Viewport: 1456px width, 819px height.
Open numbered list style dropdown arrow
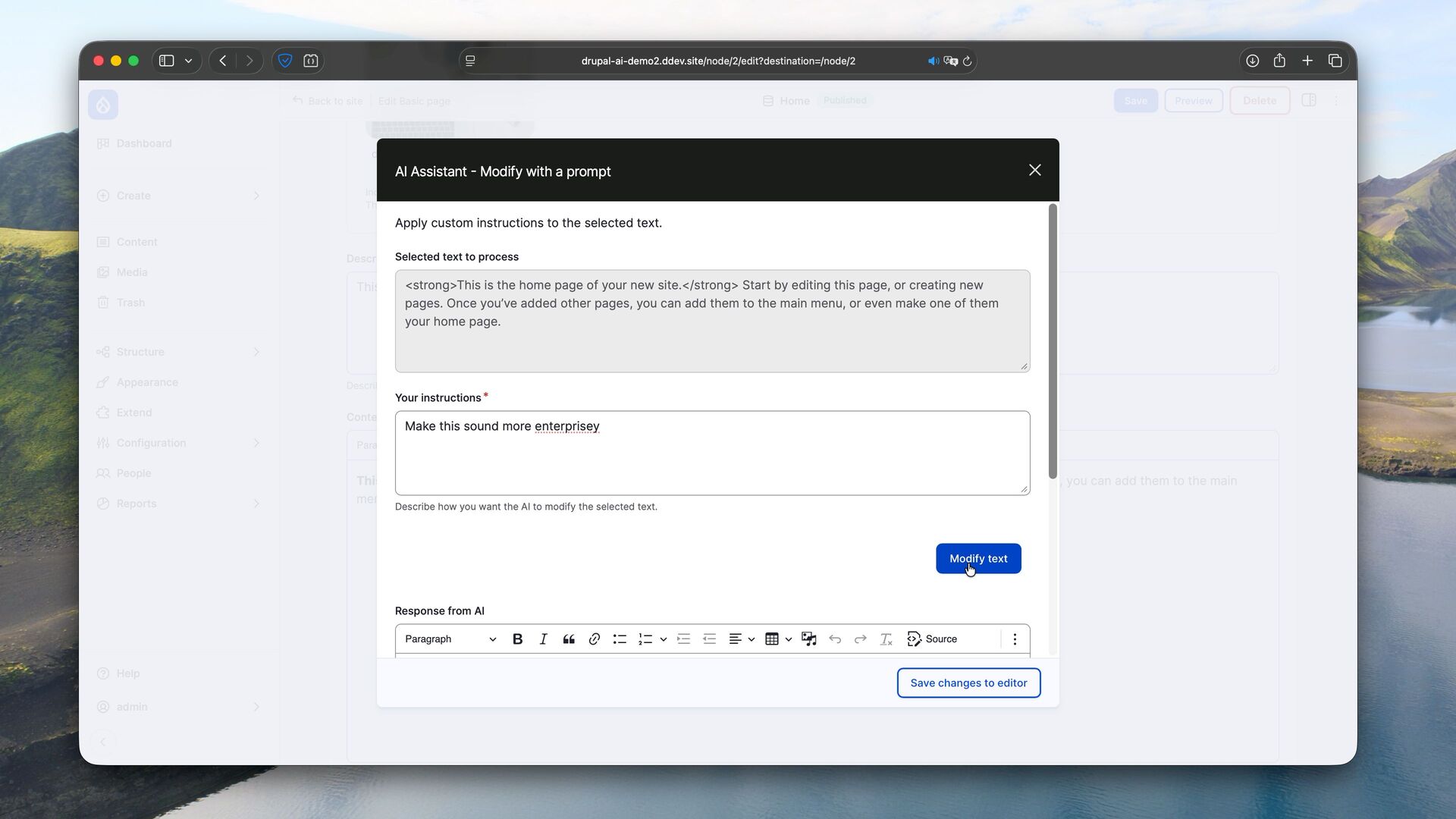[664, 639]
